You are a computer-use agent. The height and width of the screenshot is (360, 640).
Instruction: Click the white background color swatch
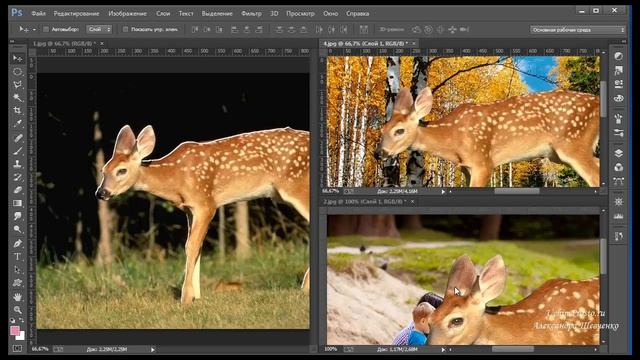tap(21, 336)
